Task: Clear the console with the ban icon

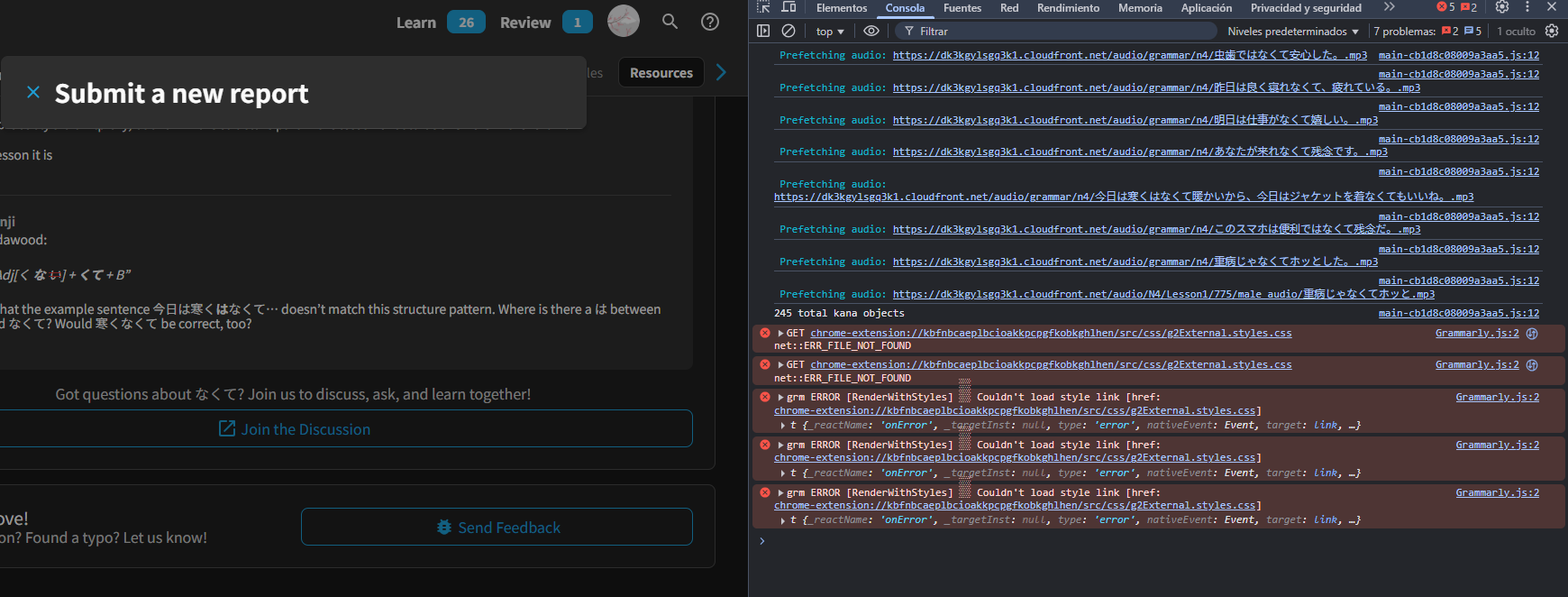Action: click(789, 31)
